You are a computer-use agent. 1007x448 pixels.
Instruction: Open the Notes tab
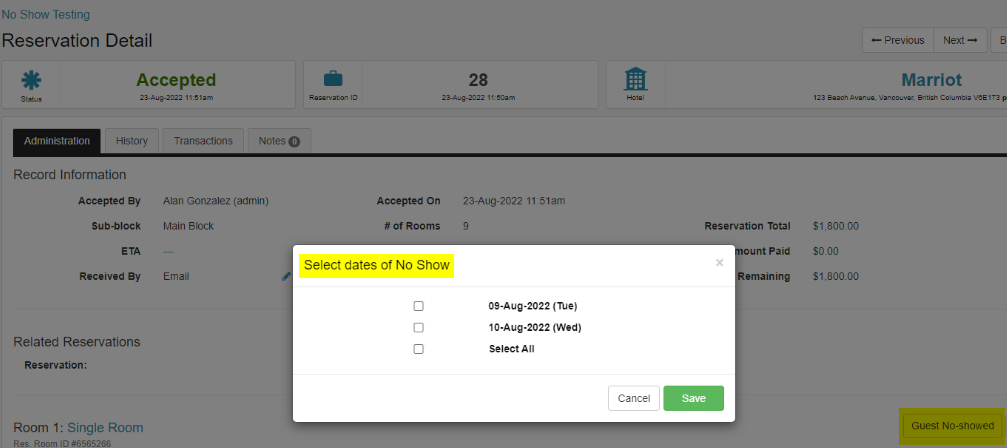(x=279, y=141)
